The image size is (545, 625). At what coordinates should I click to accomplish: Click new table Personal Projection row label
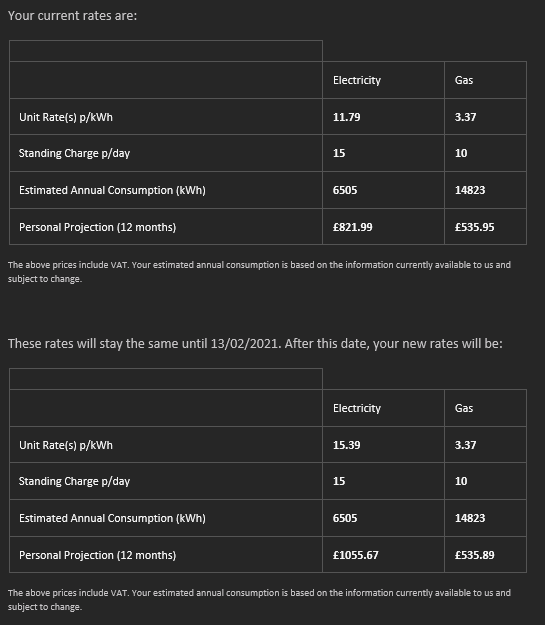[98, 555]
